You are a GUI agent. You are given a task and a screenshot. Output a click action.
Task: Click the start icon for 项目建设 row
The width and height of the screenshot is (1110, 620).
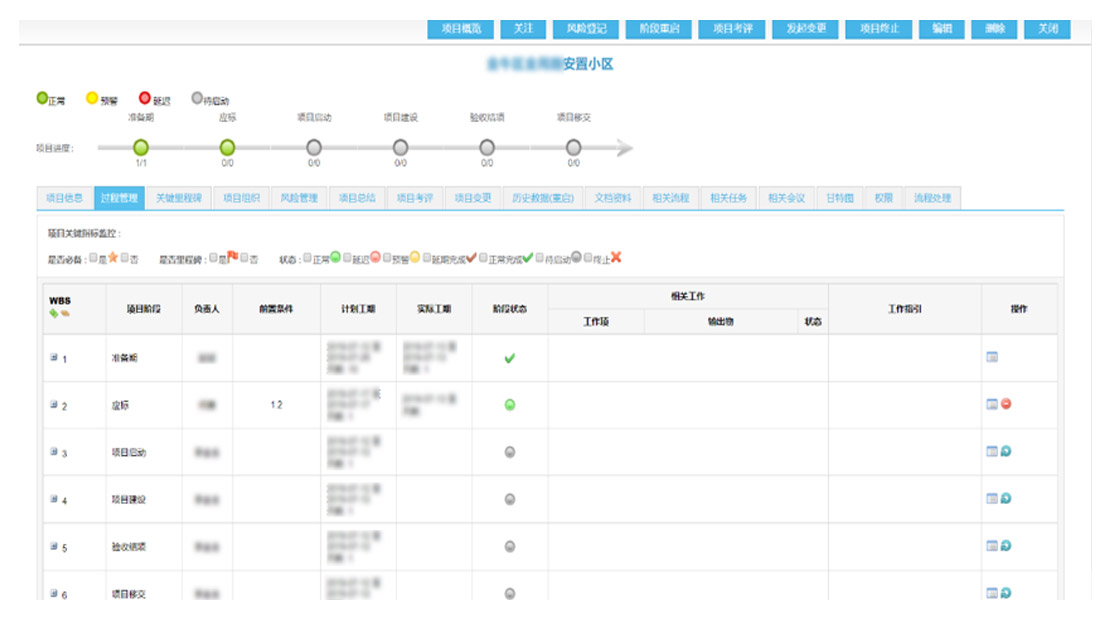tap(1006, 498)
